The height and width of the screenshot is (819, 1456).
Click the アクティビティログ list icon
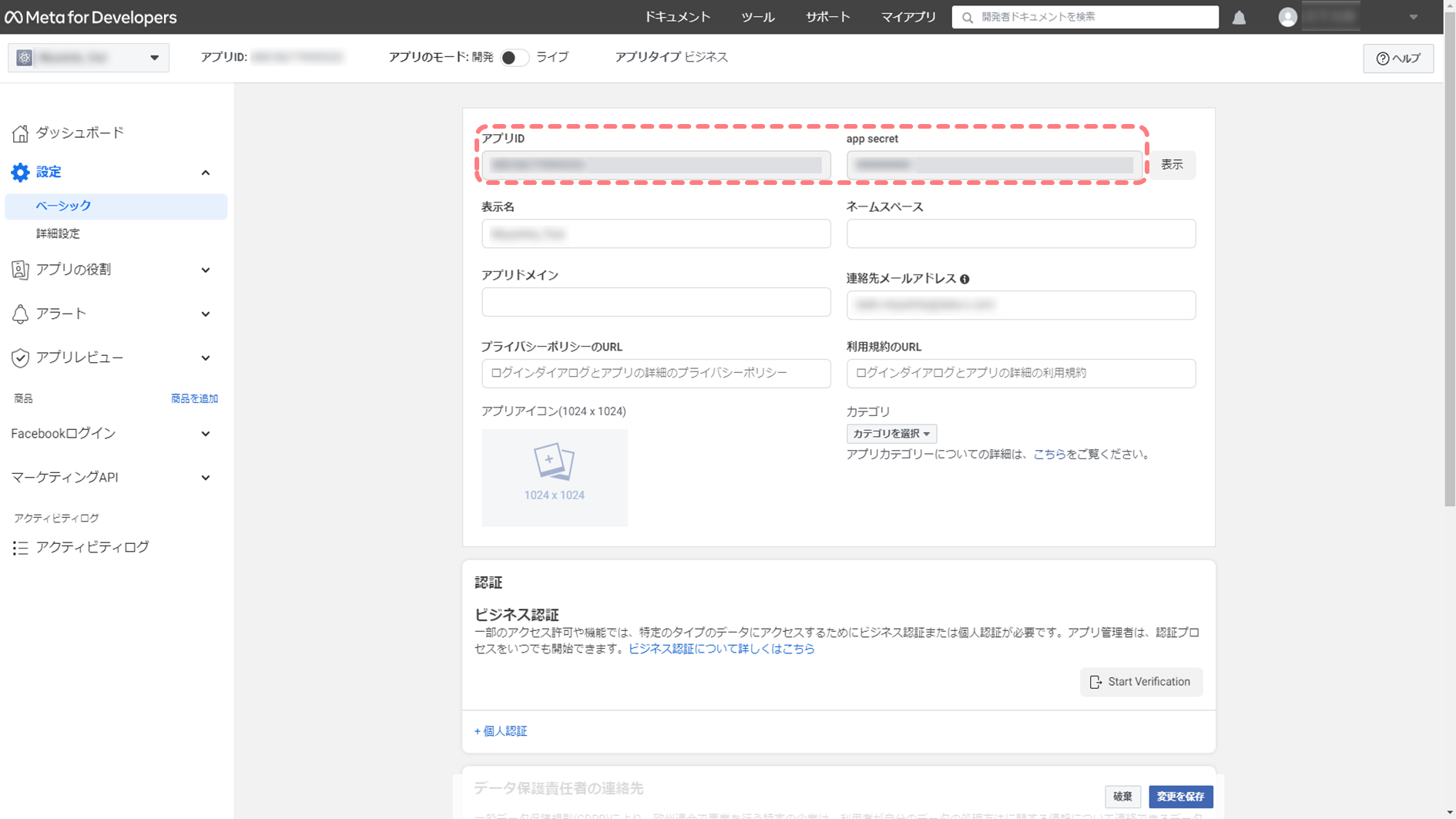[x=20, y=548]
